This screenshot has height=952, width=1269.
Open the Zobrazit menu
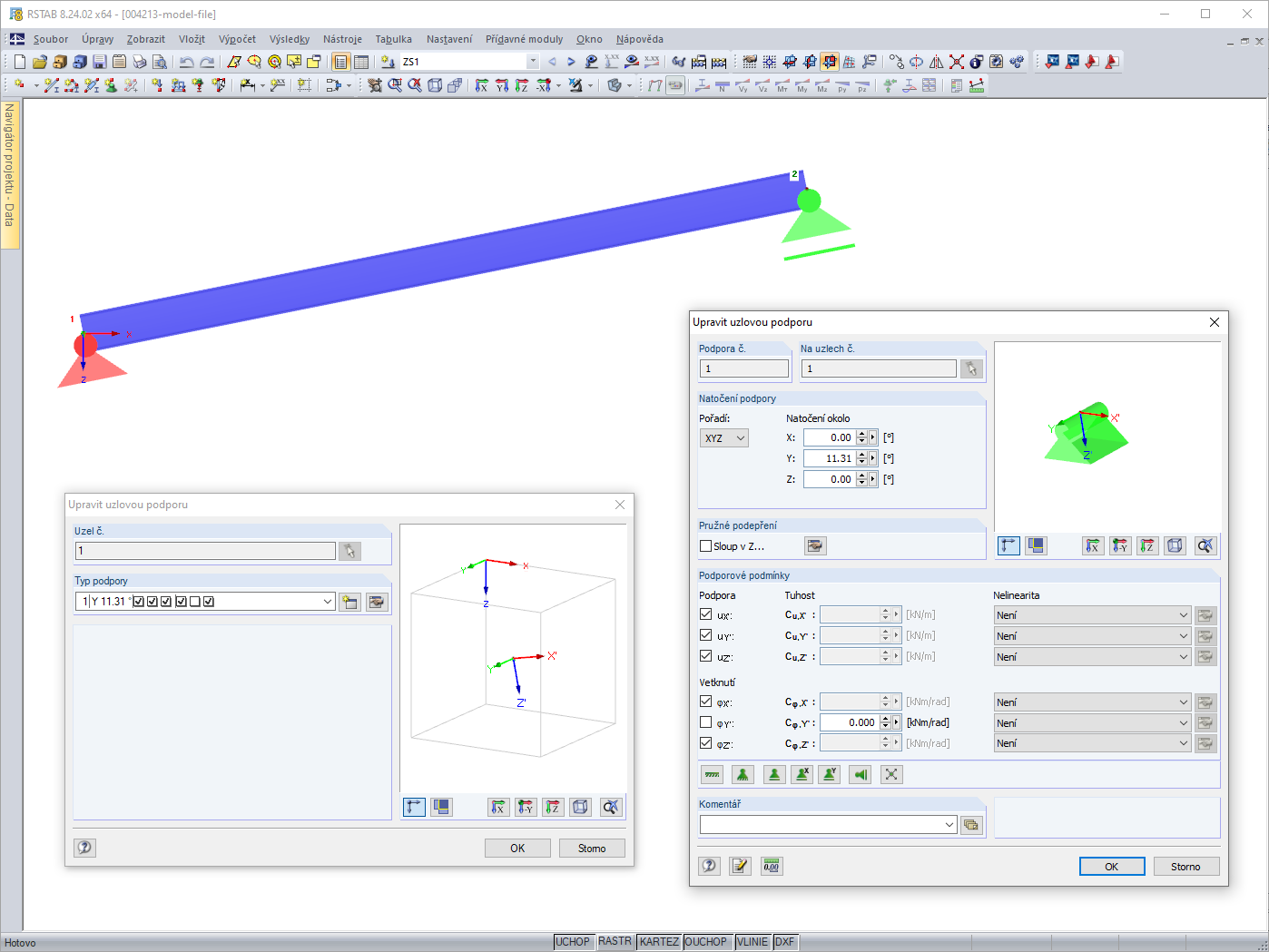tap(146, 39)
